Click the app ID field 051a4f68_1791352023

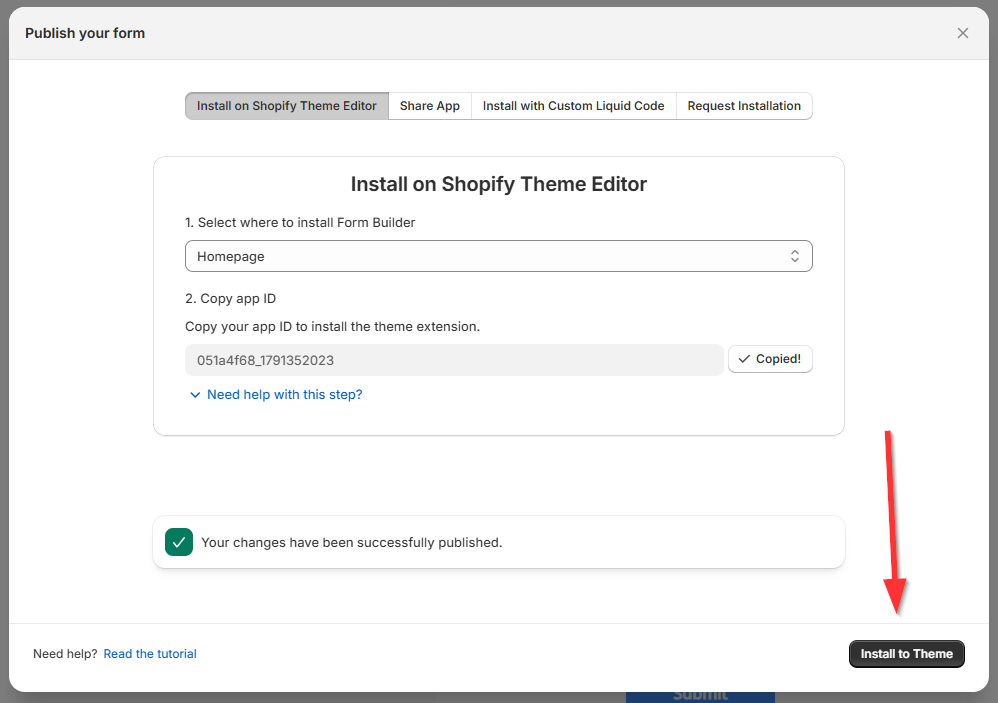pyautogui.click(x=454, y=360)
